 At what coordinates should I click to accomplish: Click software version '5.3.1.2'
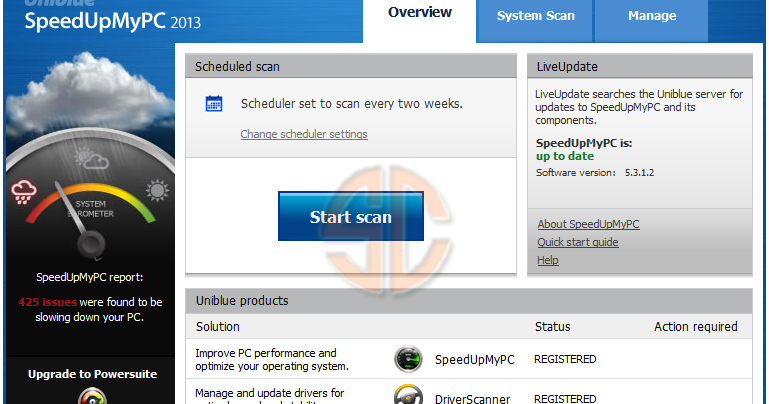click(639, 173)
